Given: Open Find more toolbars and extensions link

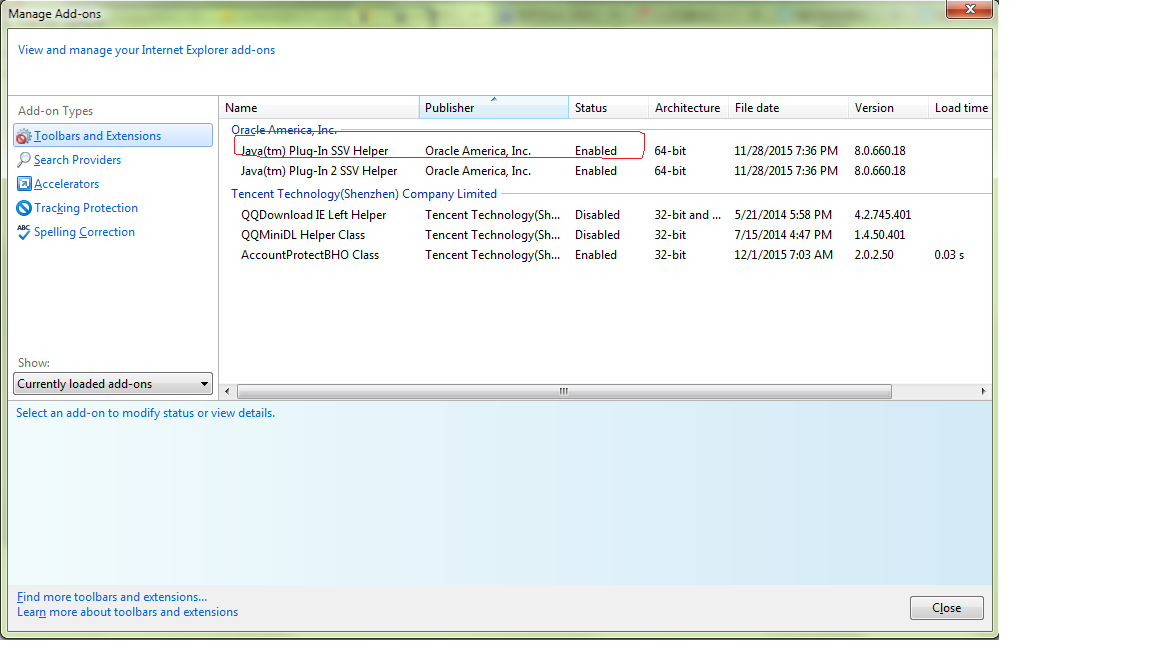Looking at the screenshot, I should [112, 597].
